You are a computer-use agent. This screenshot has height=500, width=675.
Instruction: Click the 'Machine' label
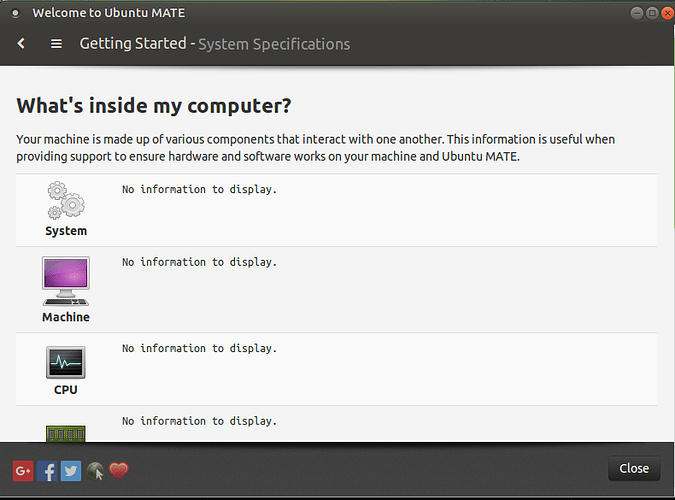(66, 317)
